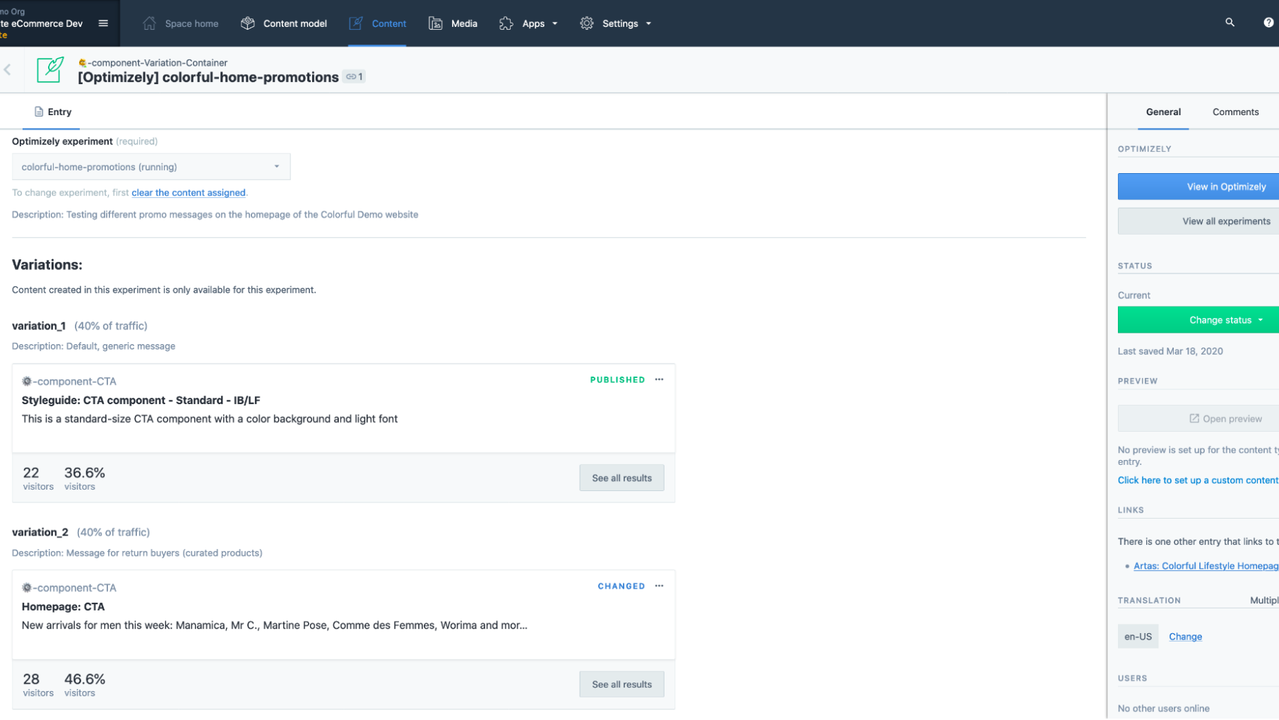Image resolution: width=1279 pixels, height=720 pixels.
Task: Expand the Apps dropdown menu
Action: tap(528, 23)
